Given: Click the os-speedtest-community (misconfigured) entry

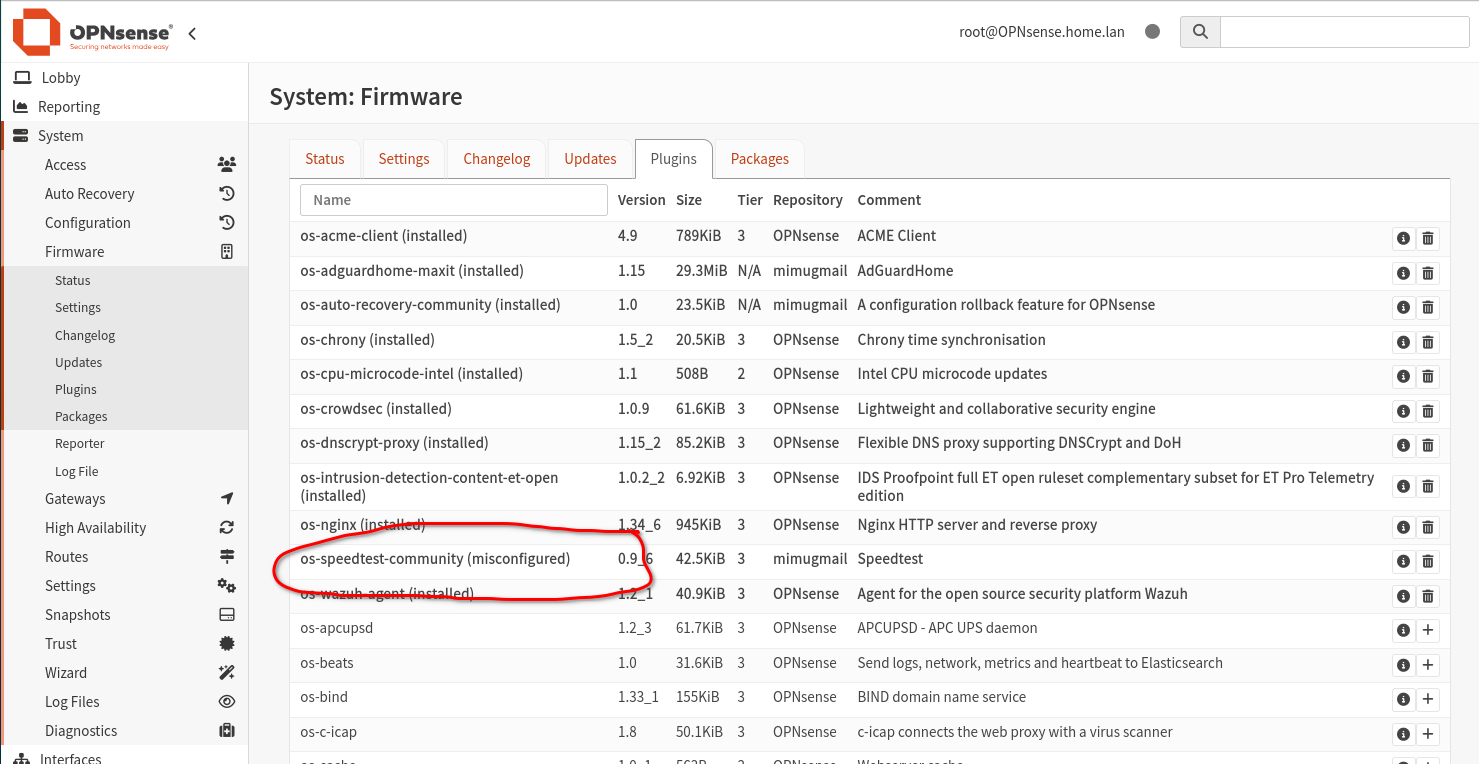Looking at the screenshot, I should (x=435, y=559).
